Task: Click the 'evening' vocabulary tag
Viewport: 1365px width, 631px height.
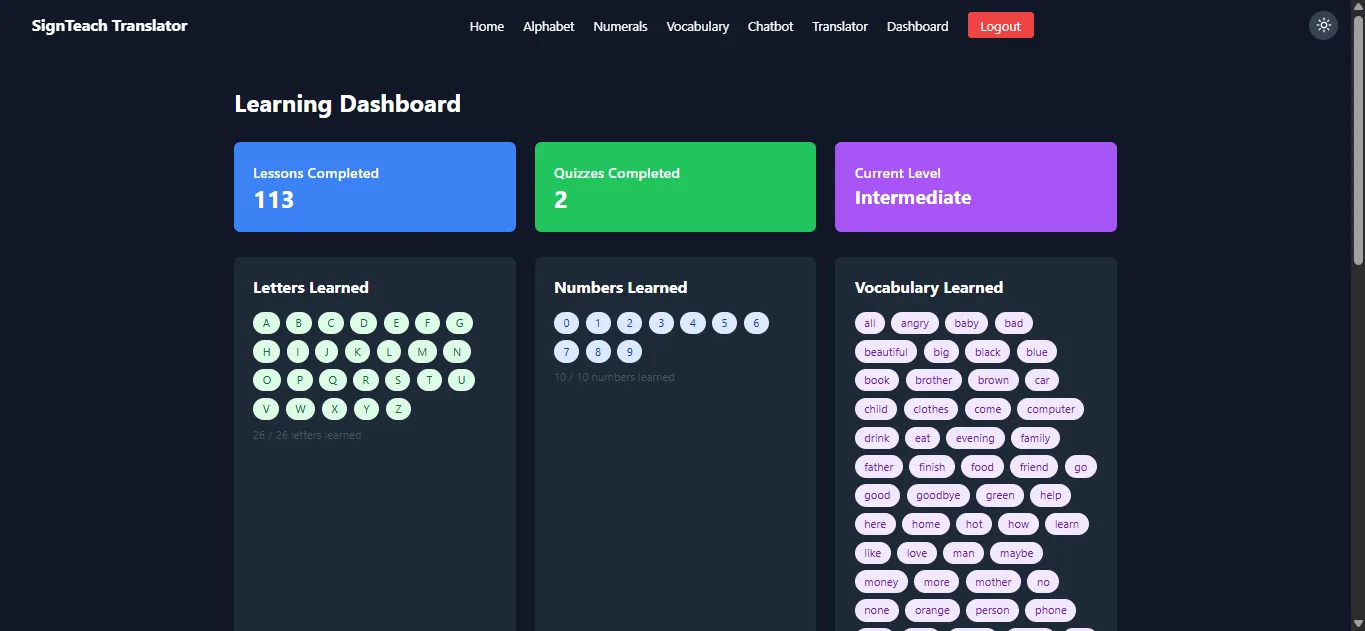Action: [975, 438]
